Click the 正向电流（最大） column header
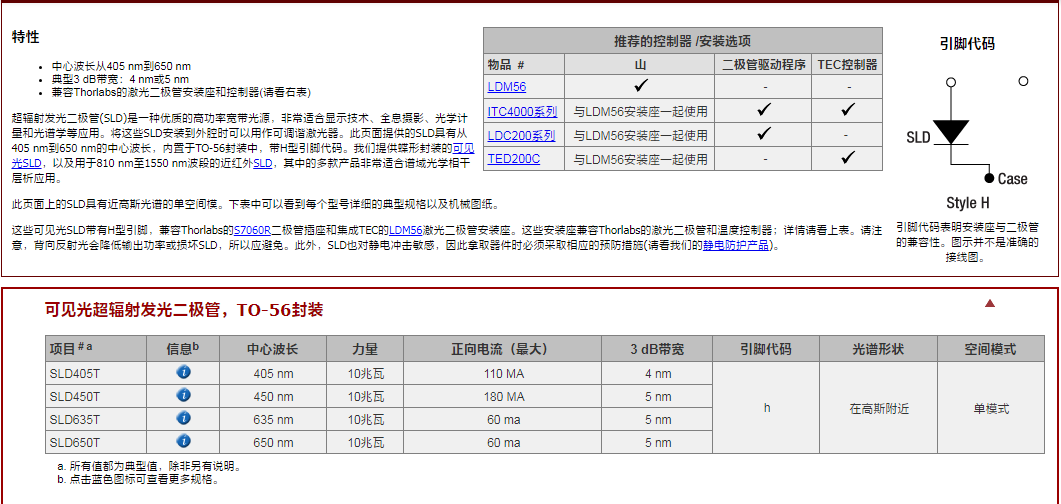 click(x=504, y=349)
